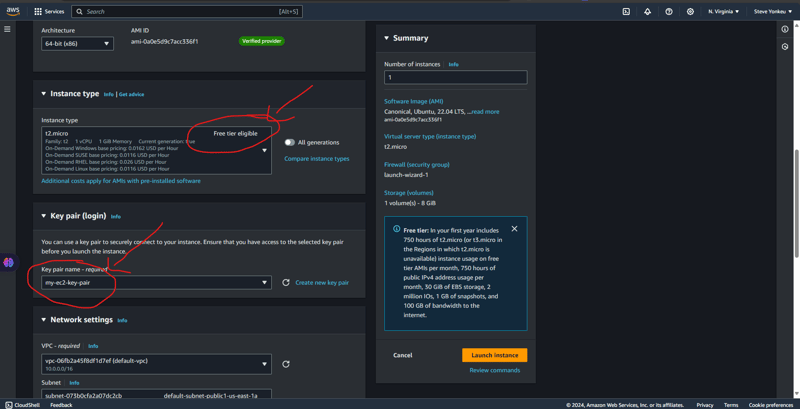Open the Terms footer link
Viewport: 800px width, 409px height.
click(731, 405)
